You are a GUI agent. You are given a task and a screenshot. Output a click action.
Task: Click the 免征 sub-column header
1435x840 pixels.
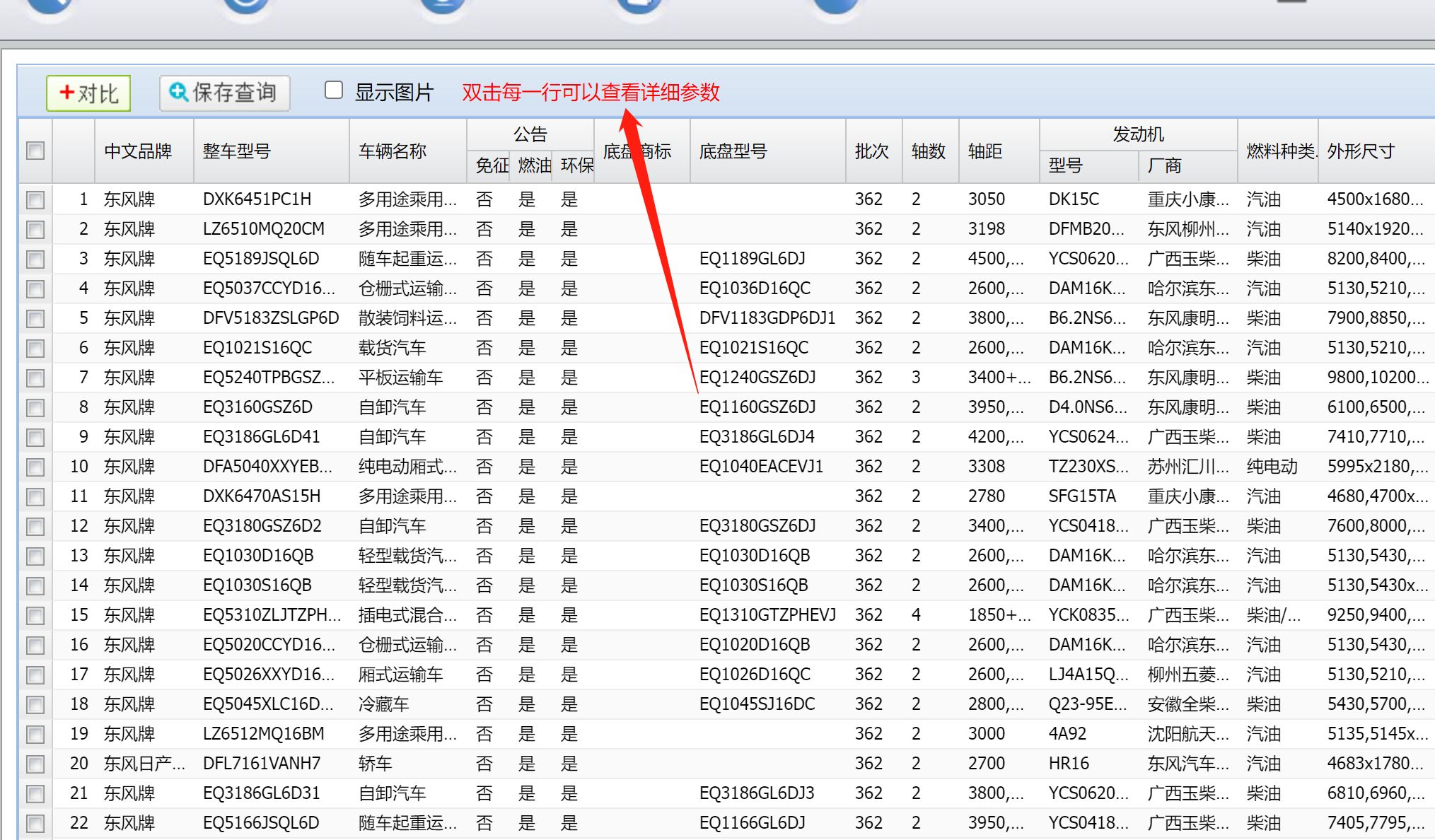tap(489, 165)
